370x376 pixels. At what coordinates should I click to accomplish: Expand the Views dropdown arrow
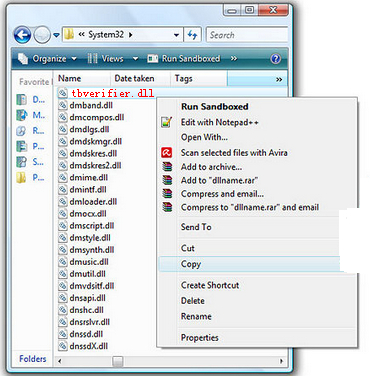(135, 59)
